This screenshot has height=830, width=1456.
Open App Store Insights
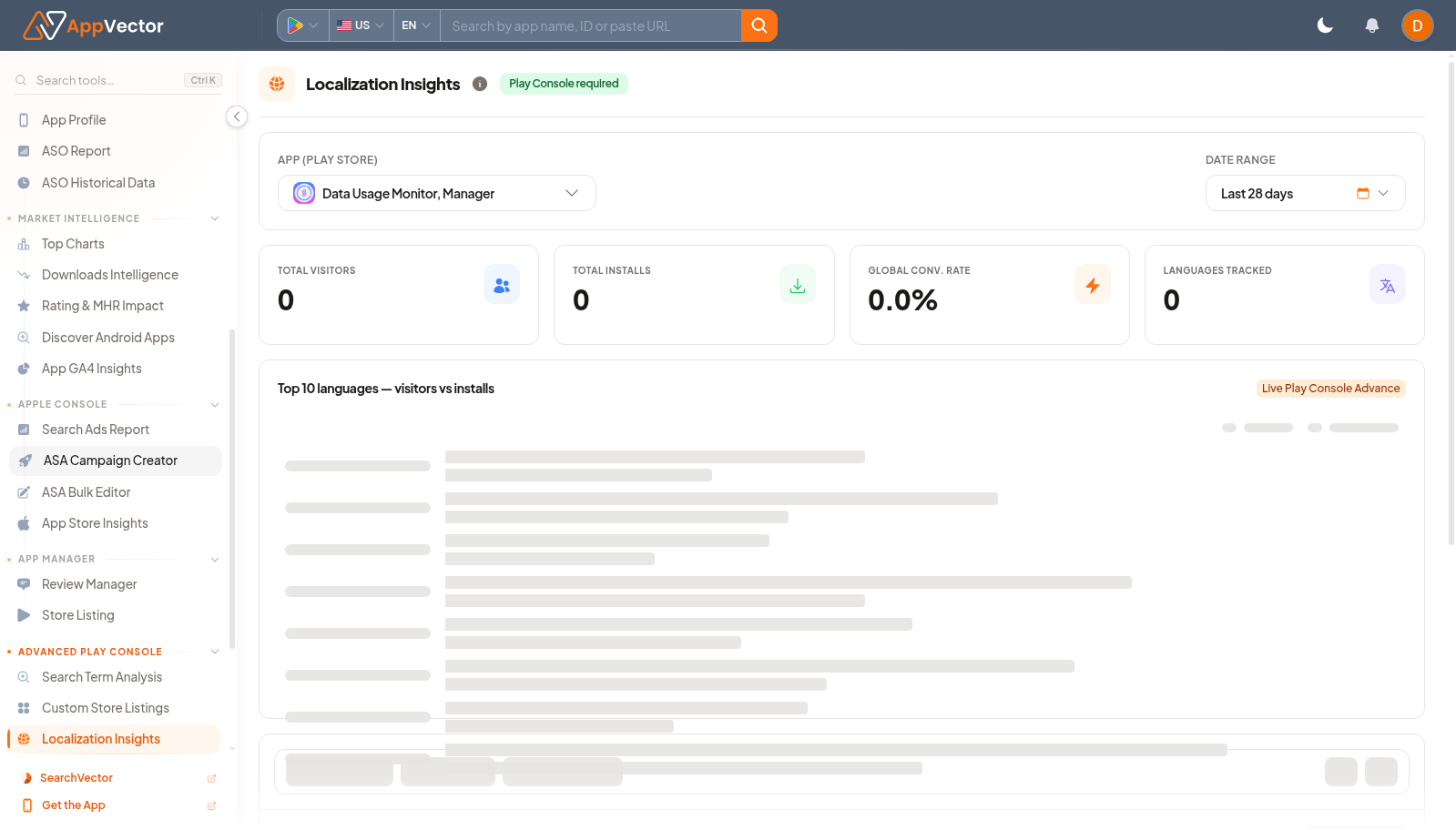coord(115,523)
